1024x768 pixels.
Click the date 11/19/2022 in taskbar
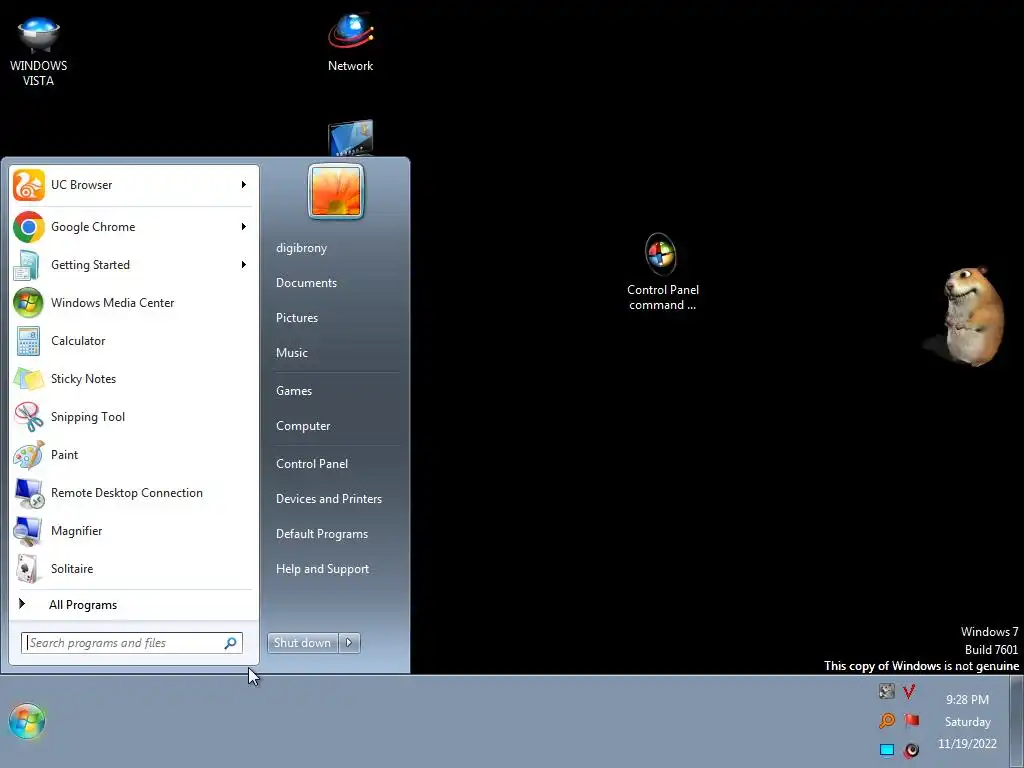pos(967,744)
